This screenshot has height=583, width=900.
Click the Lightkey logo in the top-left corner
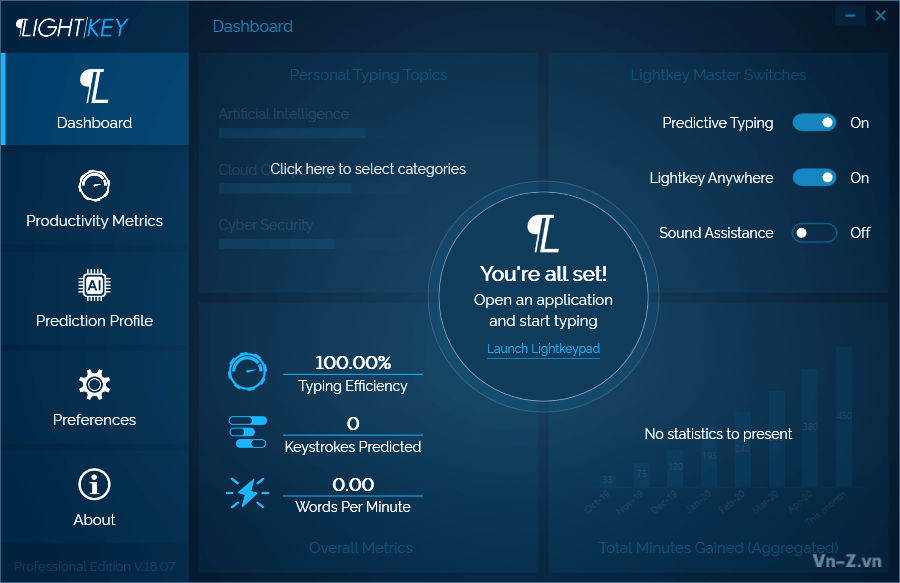(x=72, y=27)
